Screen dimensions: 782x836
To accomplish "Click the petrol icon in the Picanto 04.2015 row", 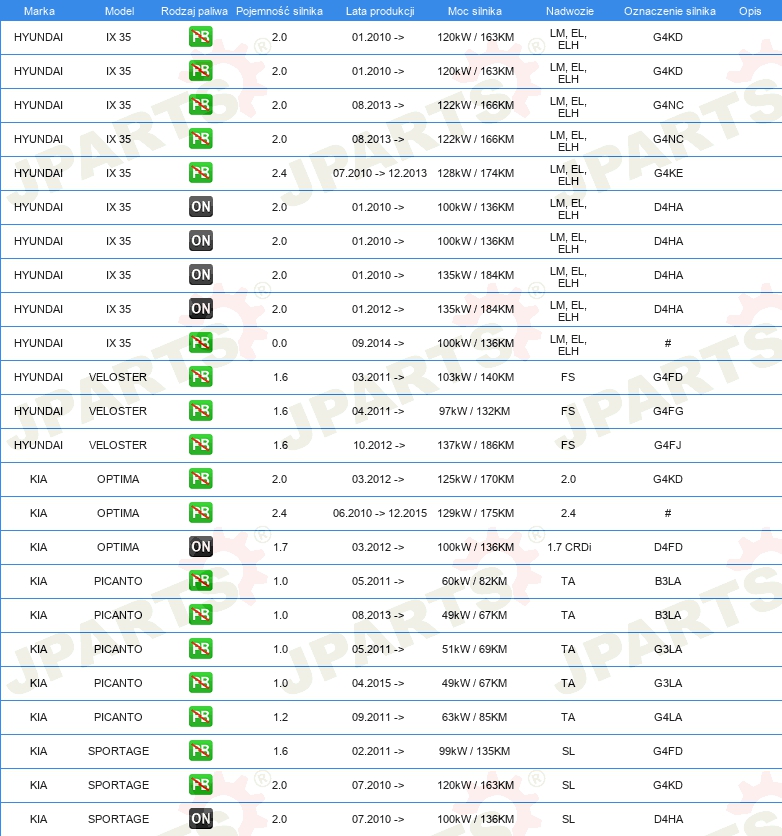I will [x=200, y=683].
